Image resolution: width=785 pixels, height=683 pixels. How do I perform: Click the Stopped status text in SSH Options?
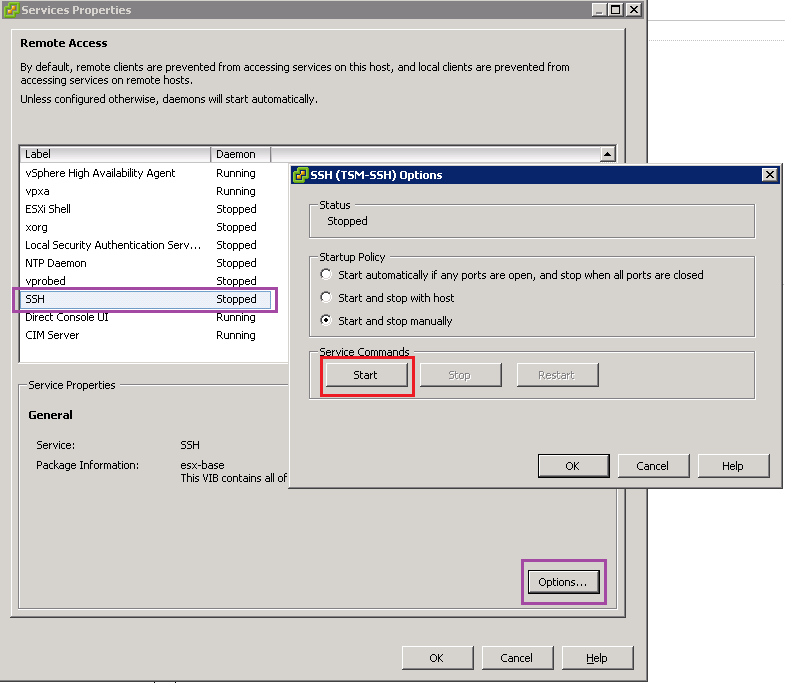point(347,221)
